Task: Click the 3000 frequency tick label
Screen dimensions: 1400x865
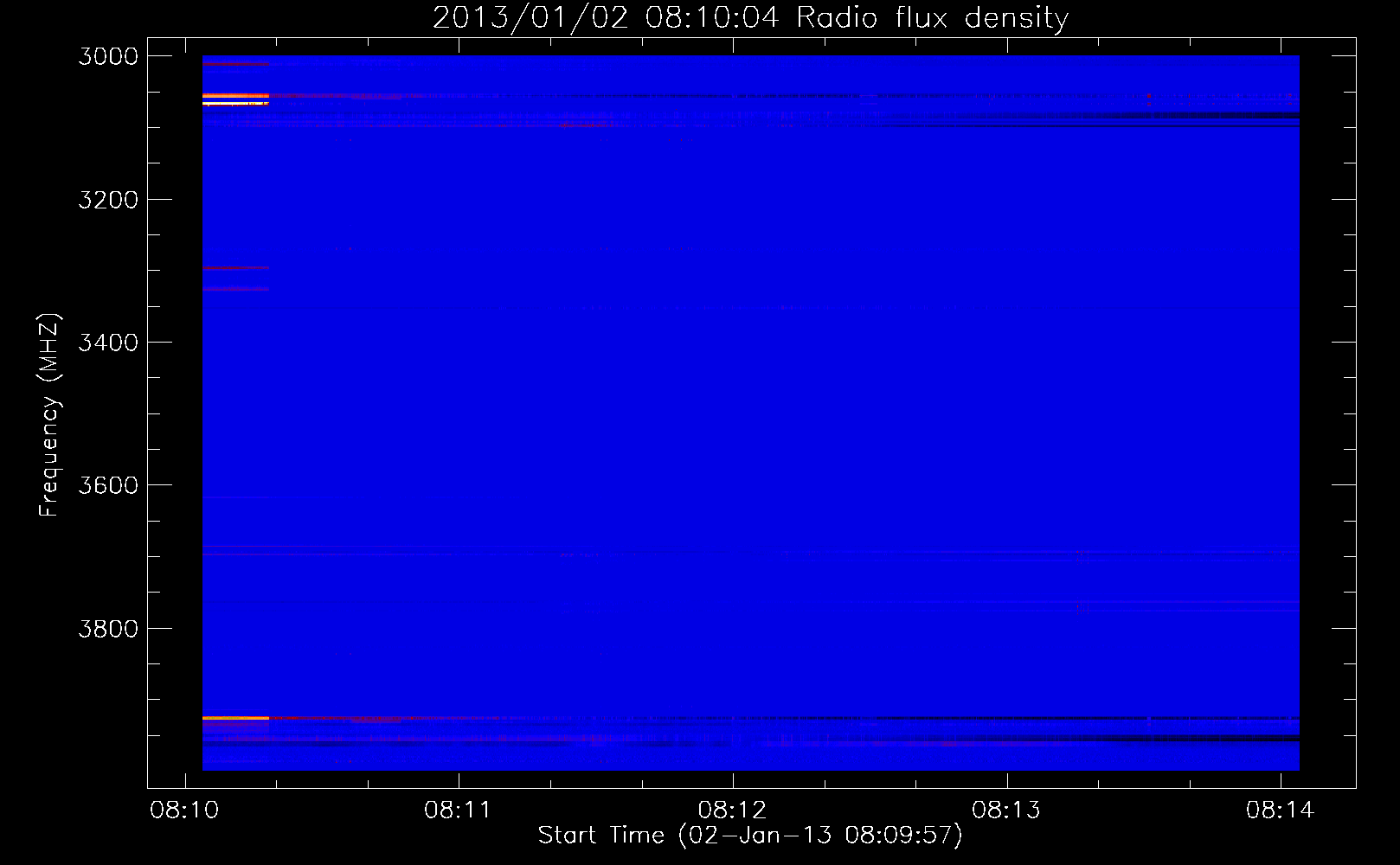Action: coord(108,56)
